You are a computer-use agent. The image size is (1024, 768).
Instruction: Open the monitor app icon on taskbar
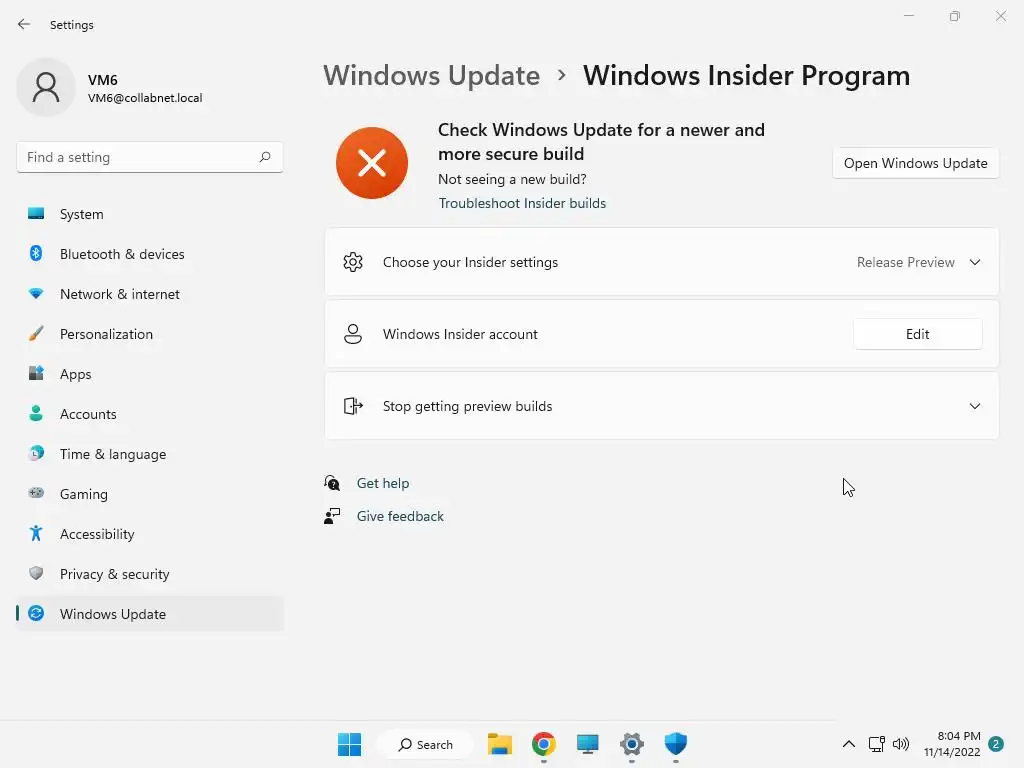[x=587, y=744]
